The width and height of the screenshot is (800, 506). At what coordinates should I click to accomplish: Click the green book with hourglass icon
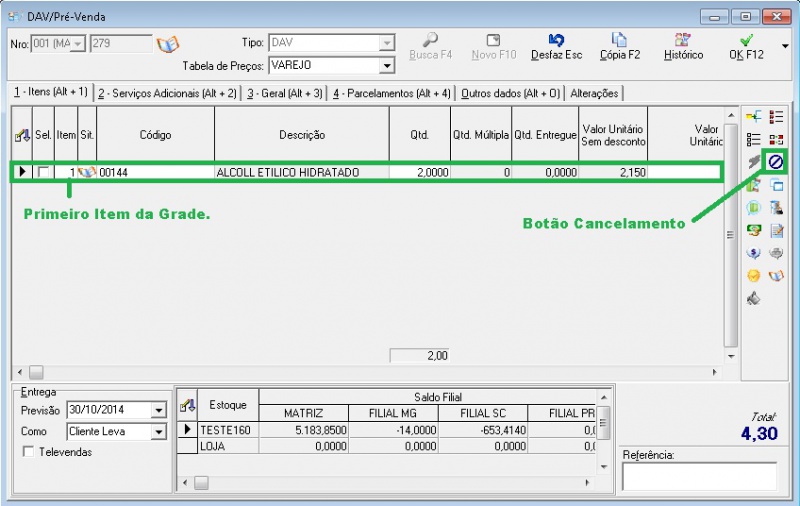(x=754, y=185)
